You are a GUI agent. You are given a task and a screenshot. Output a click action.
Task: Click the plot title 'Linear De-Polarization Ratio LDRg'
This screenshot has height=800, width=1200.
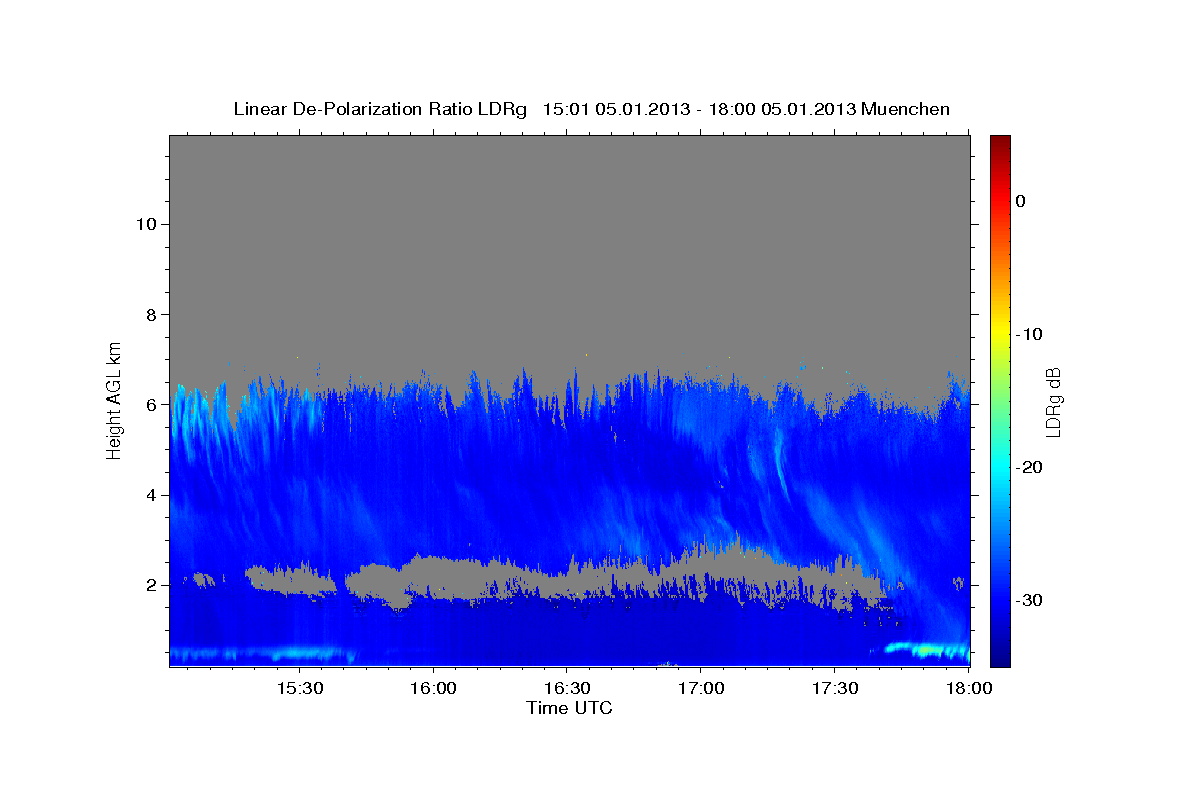tap(380, 109)
